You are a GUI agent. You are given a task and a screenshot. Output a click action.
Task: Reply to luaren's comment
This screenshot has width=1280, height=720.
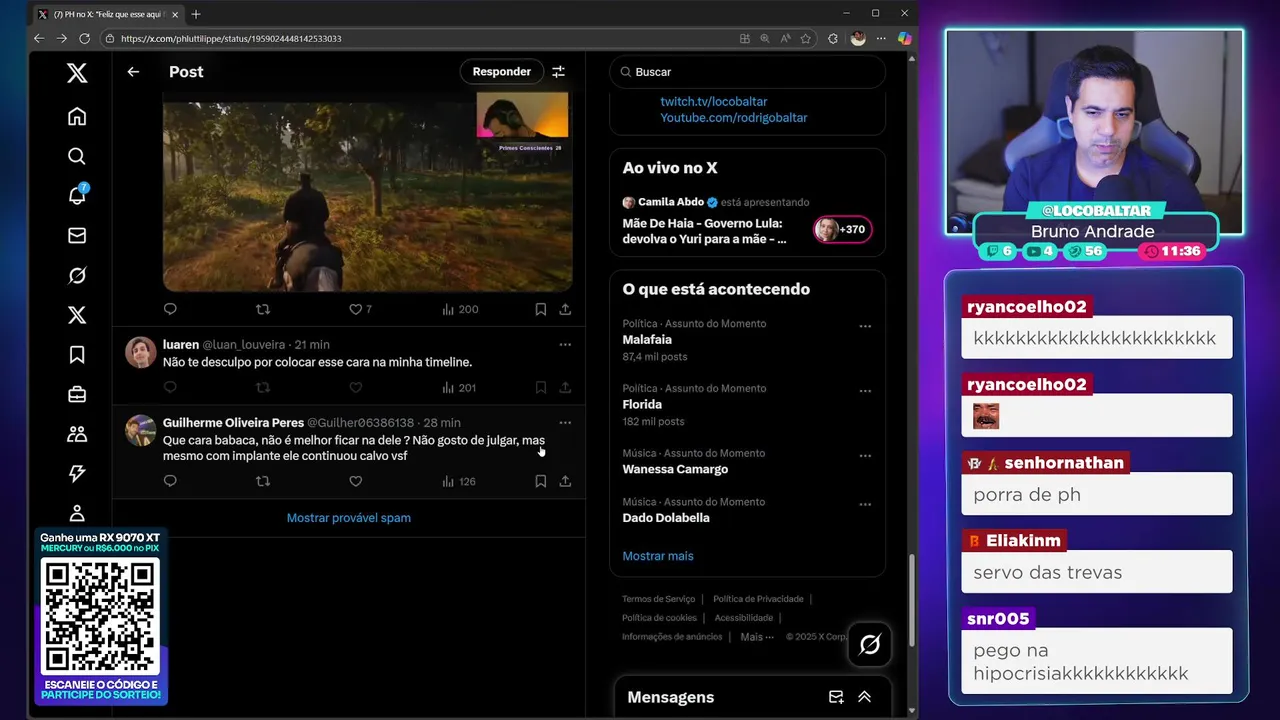[170, 387]
